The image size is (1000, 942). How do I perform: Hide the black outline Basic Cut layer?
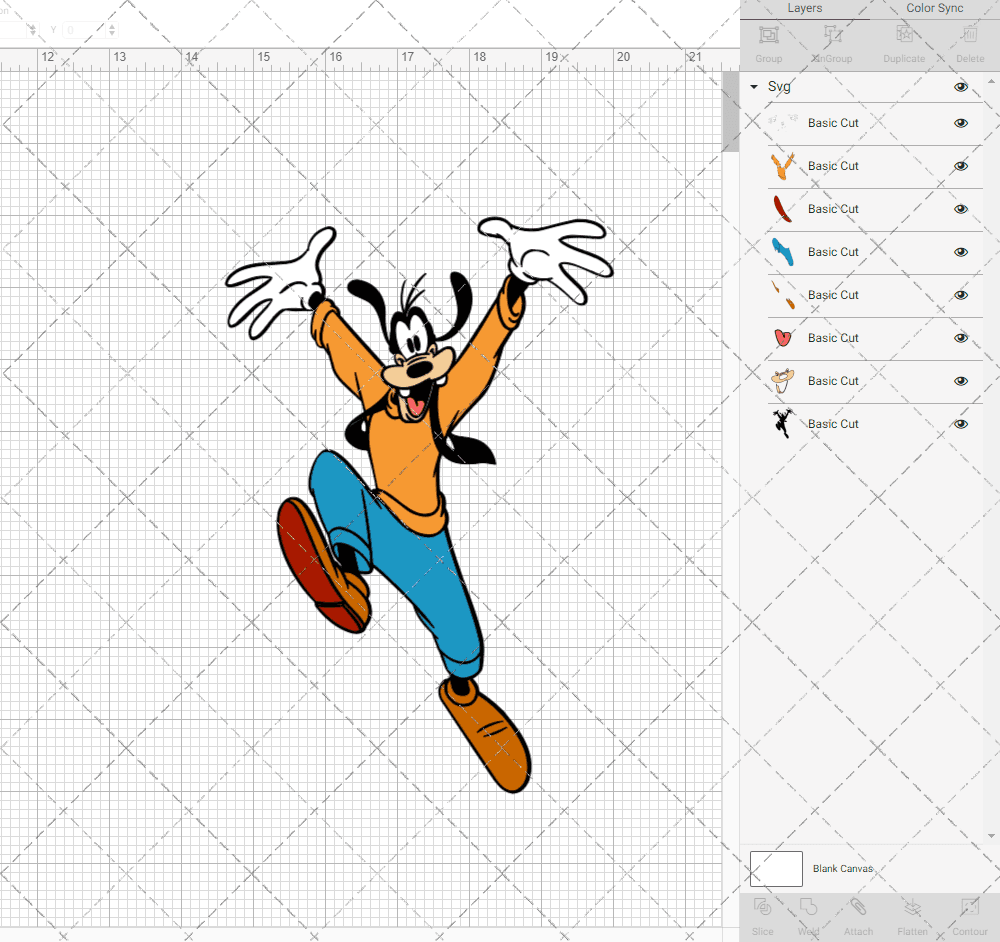(961, 424)
